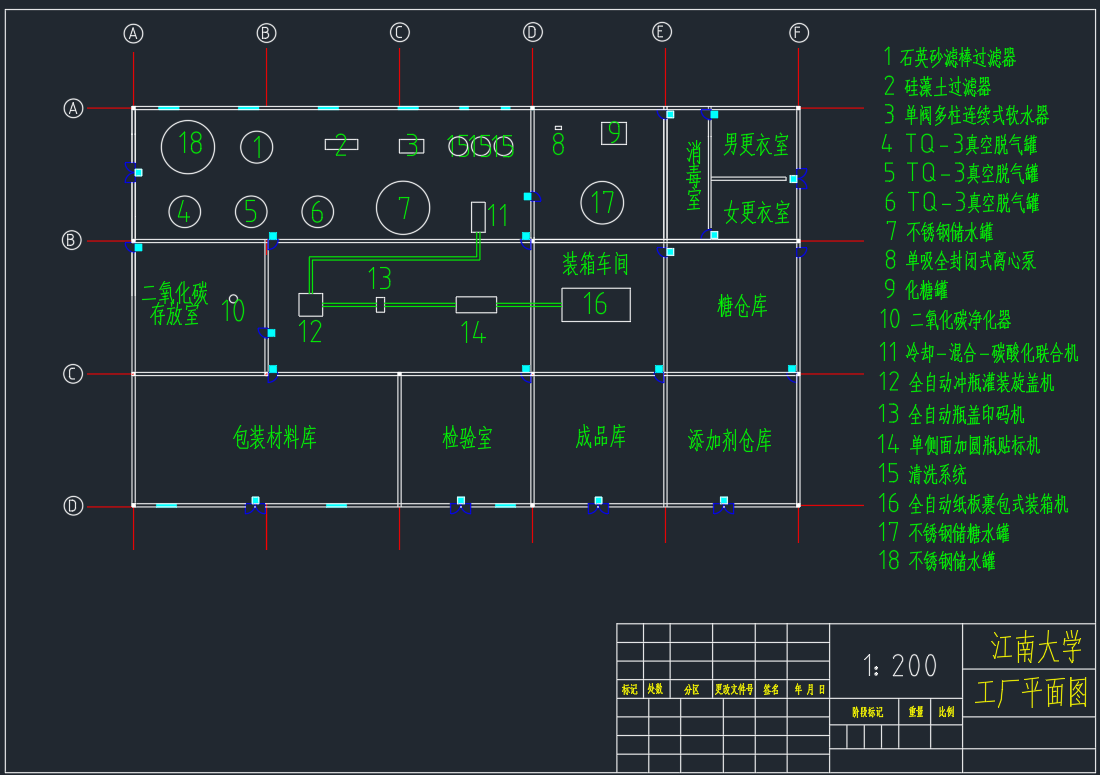This screenshot has width=1100, height=775.
Task: Click the 糖仓库 room label
Action: pos(742,306)
